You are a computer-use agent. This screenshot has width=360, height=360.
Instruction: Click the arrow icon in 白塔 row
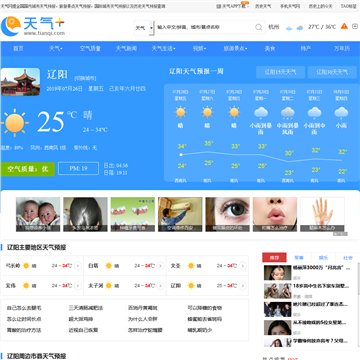(160, 266)
